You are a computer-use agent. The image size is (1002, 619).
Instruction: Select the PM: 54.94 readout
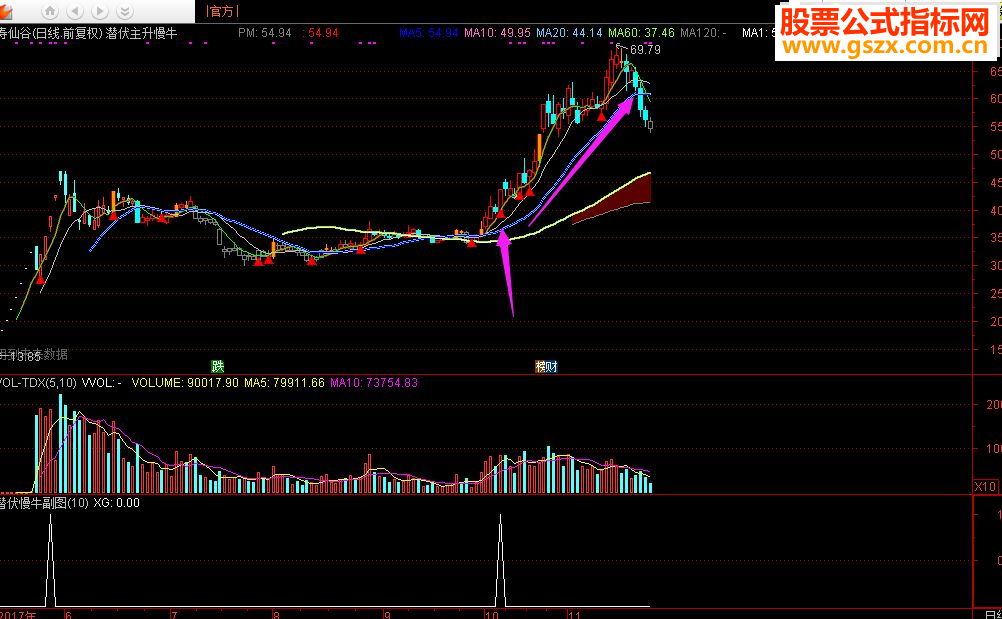point(265,33)
